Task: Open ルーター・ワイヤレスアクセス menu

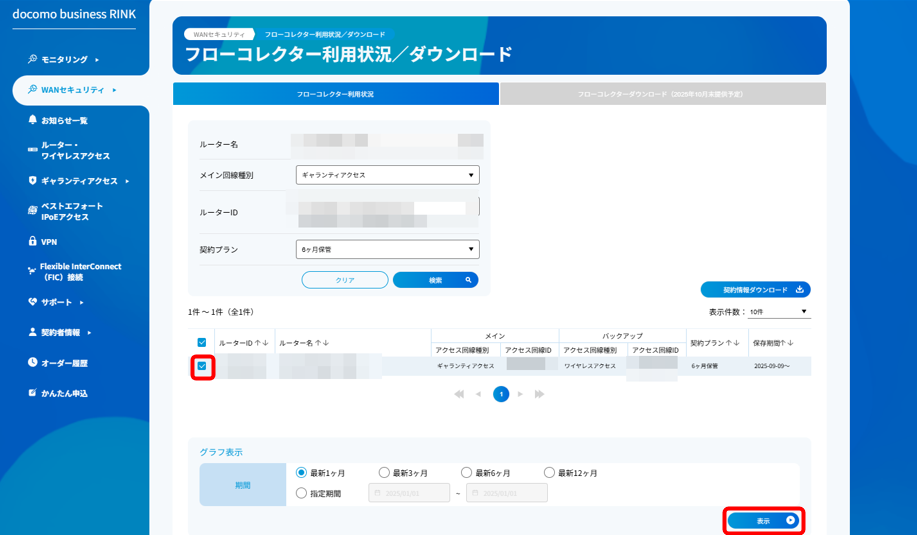Action: click(x=75, y=150)
